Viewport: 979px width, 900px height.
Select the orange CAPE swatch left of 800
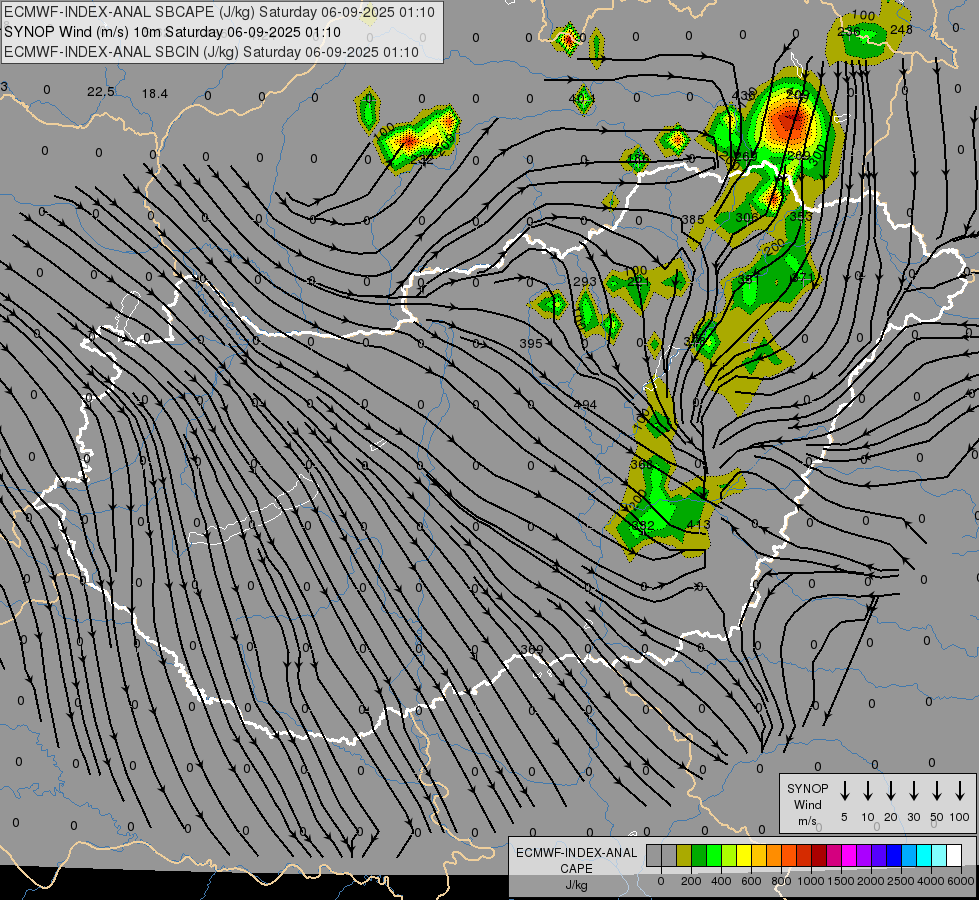point(774,855)
